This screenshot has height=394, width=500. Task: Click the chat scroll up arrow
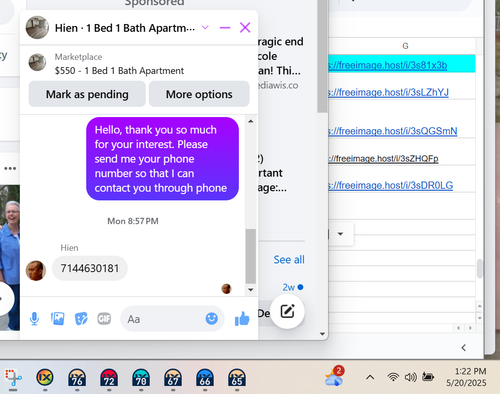[x=251, y=121]
